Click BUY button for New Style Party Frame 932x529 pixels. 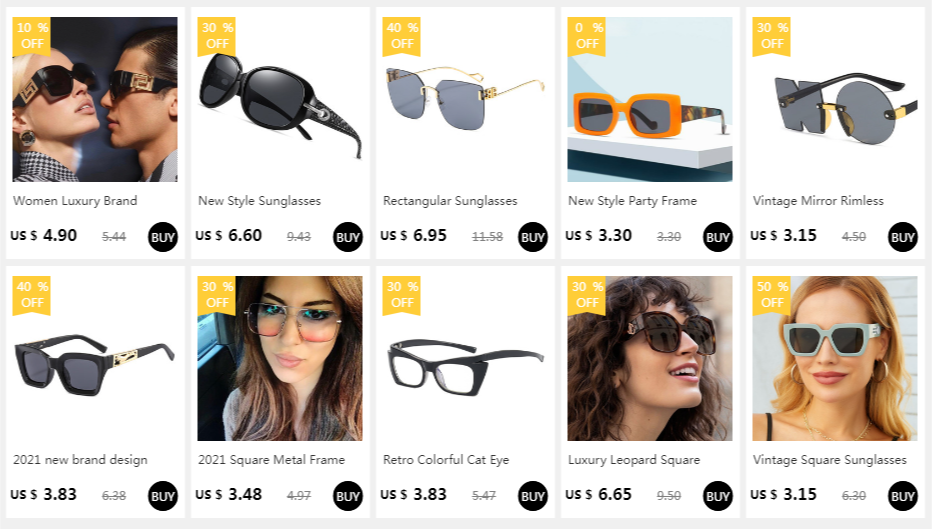point(717,237)
